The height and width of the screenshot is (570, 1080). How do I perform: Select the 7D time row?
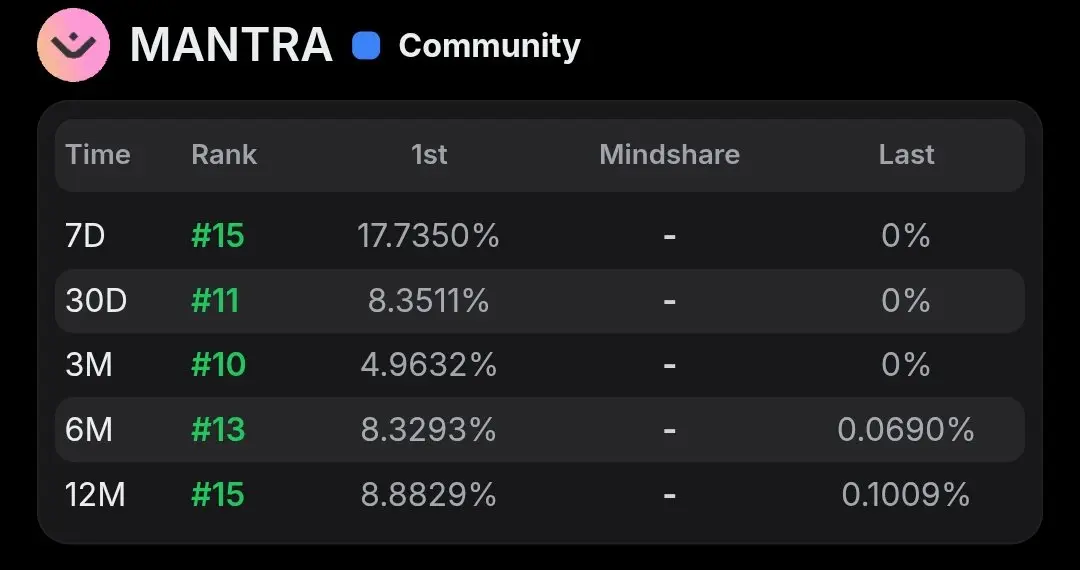coord(540,236)
